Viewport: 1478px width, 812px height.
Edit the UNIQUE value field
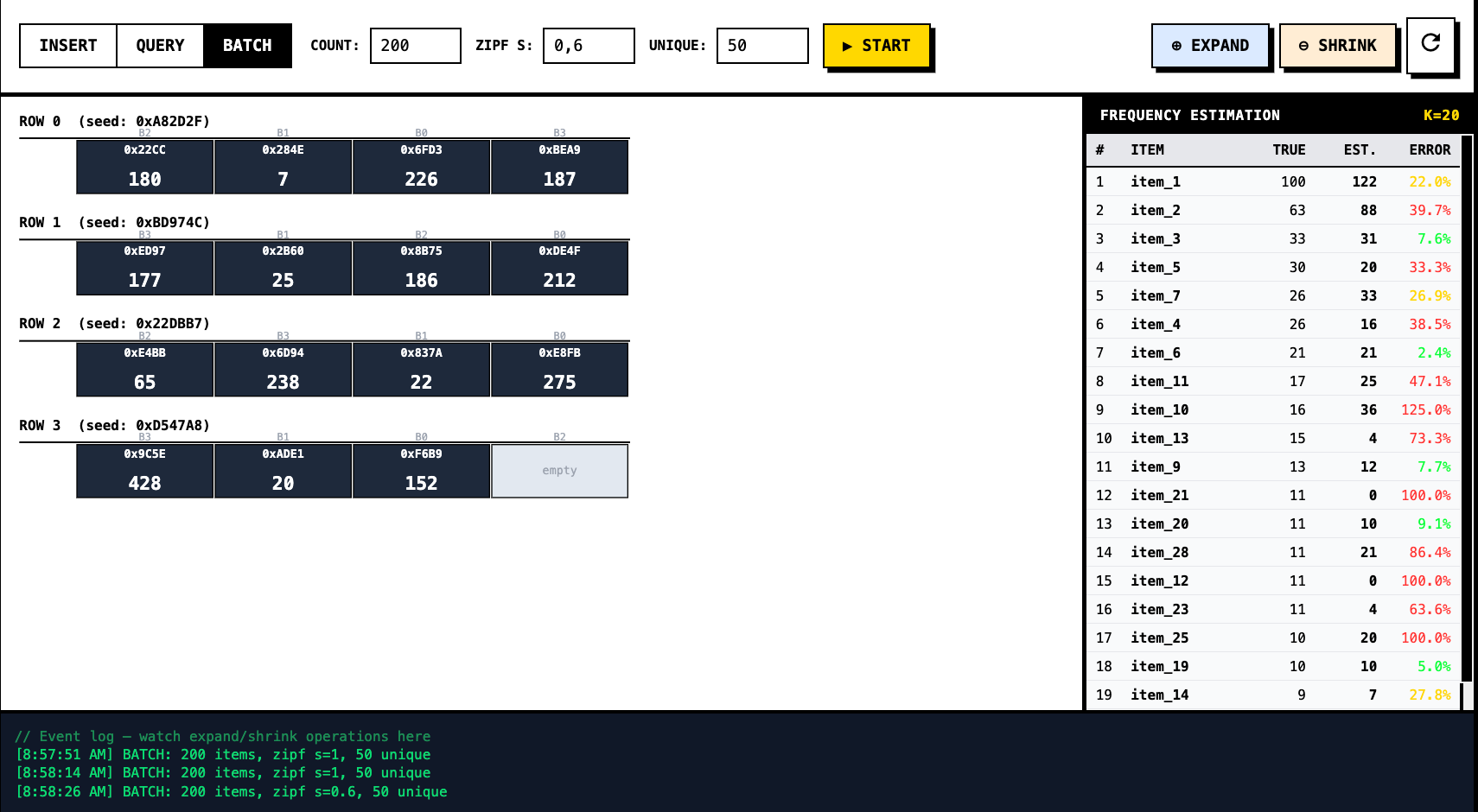click(x=761, y=46)
